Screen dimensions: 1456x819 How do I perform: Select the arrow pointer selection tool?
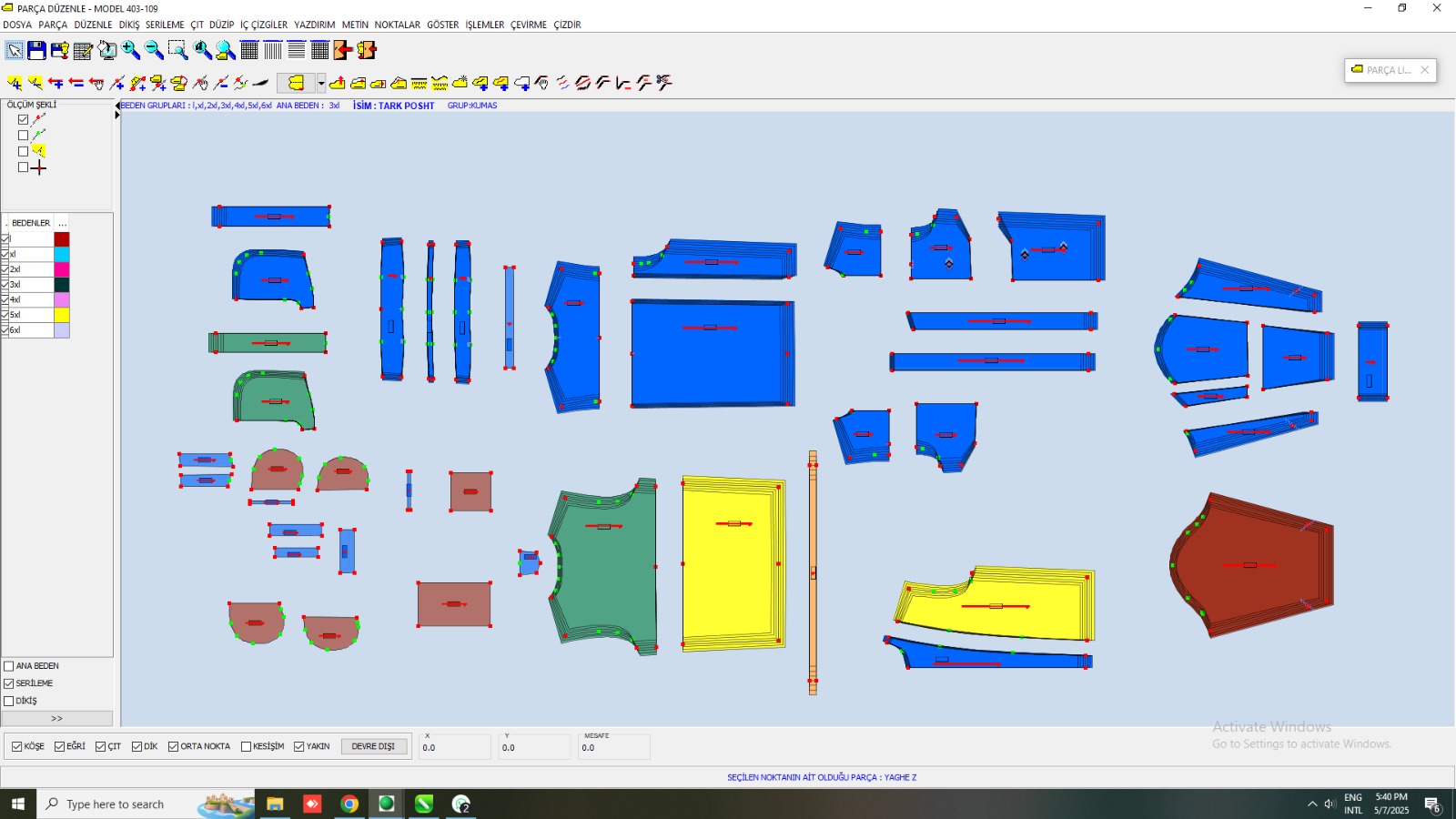[x=15, y=51]
